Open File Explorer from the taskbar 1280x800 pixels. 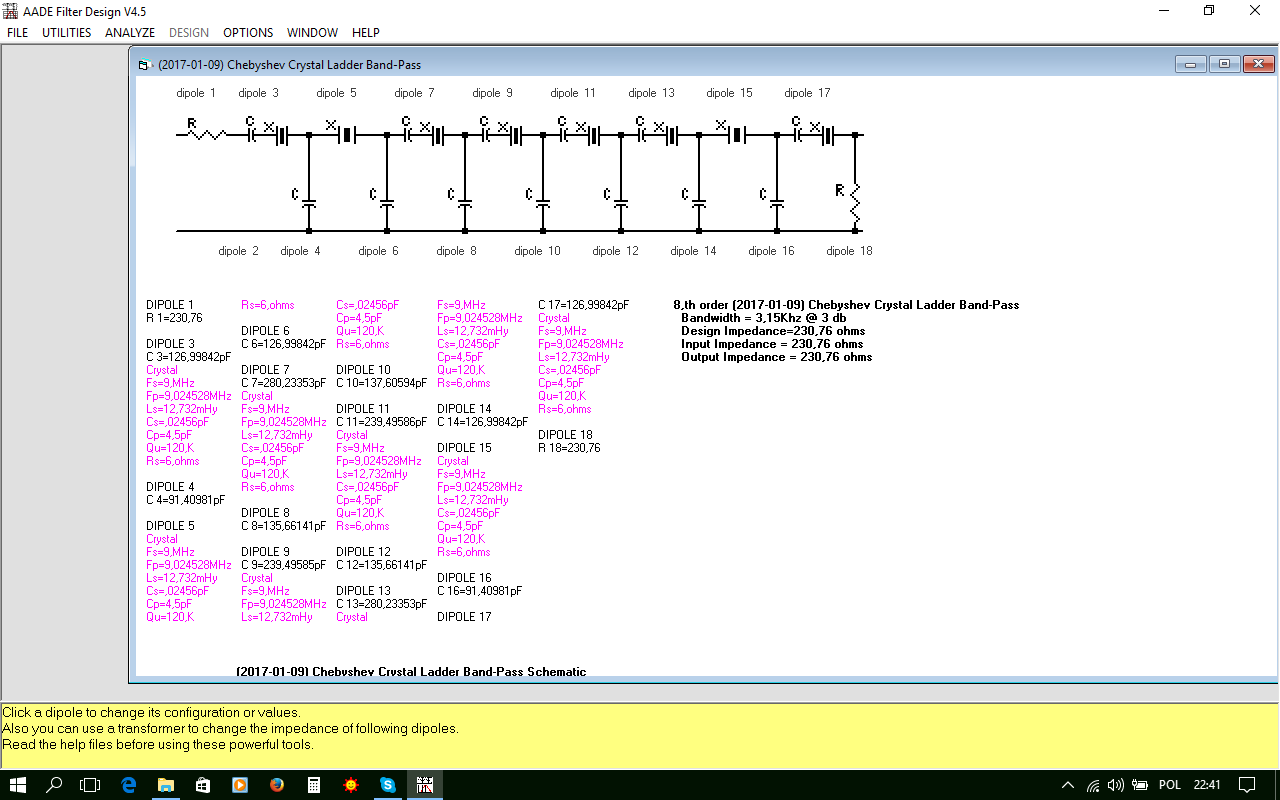coord(166,785)
